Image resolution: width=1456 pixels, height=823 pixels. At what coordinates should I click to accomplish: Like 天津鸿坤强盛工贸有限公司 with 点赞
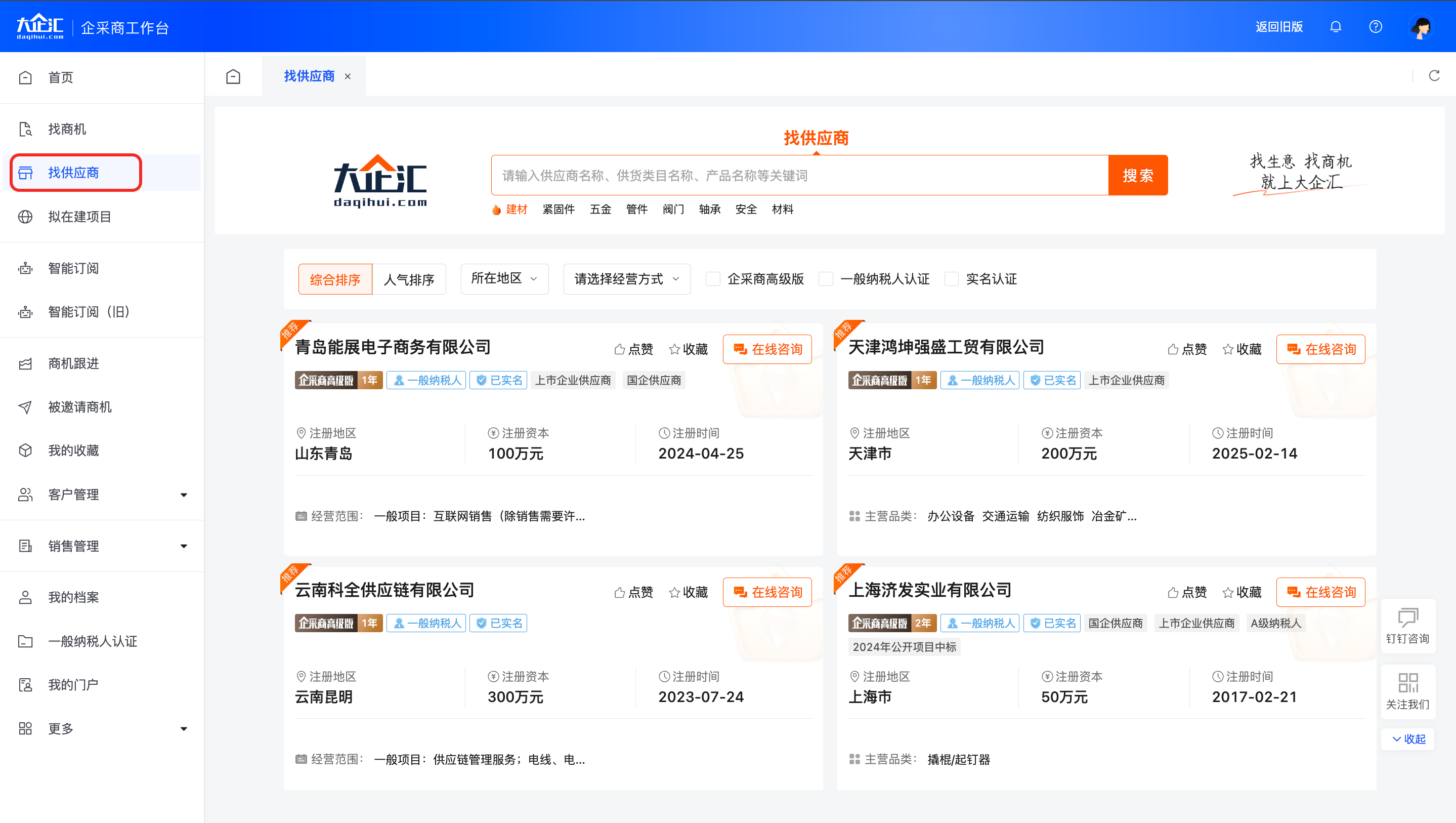pos(1187,349)
